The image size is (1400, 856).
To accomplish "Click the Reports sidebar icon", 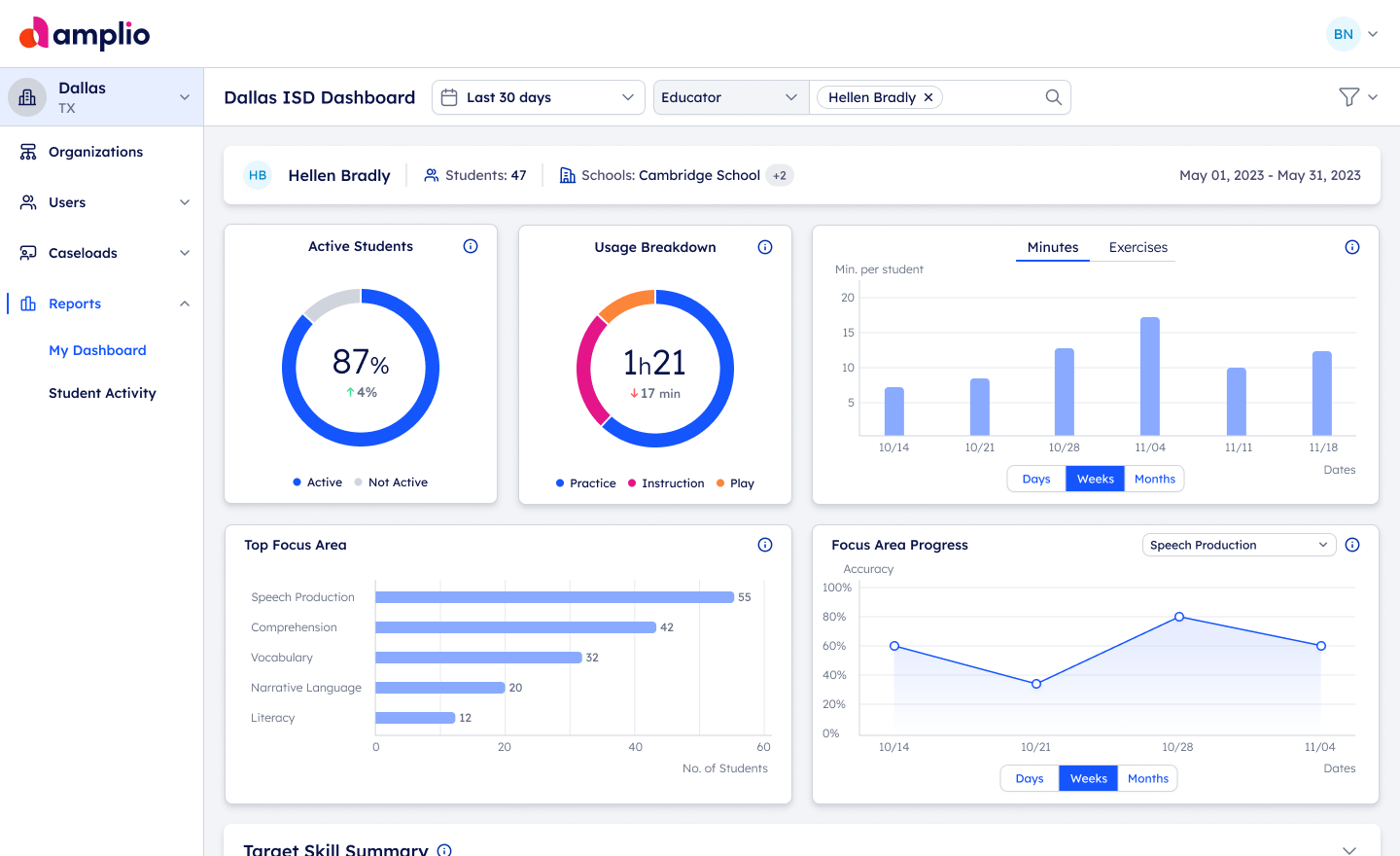I will point(28,303).
